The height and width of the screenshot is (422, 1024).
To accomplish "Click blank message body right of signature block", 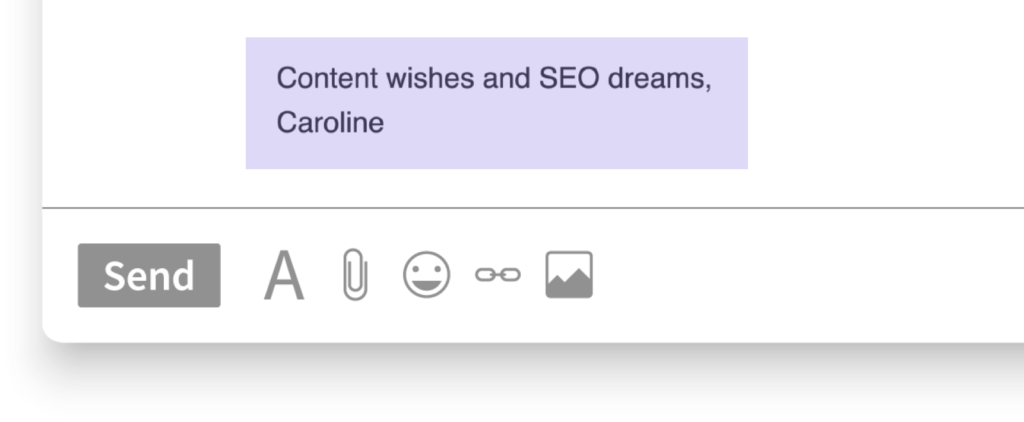I will point(880,100).
